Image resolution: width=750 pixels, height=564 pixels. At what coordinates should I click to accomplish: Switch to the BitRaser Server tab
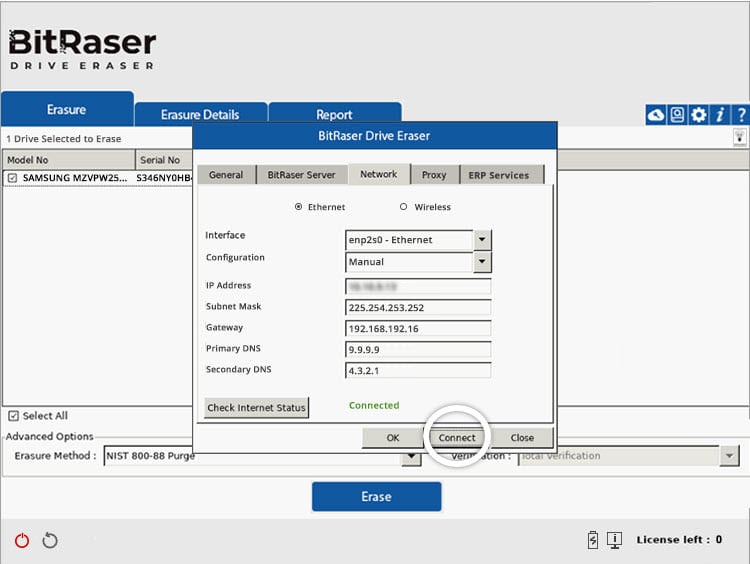click(x=301, y=175)
